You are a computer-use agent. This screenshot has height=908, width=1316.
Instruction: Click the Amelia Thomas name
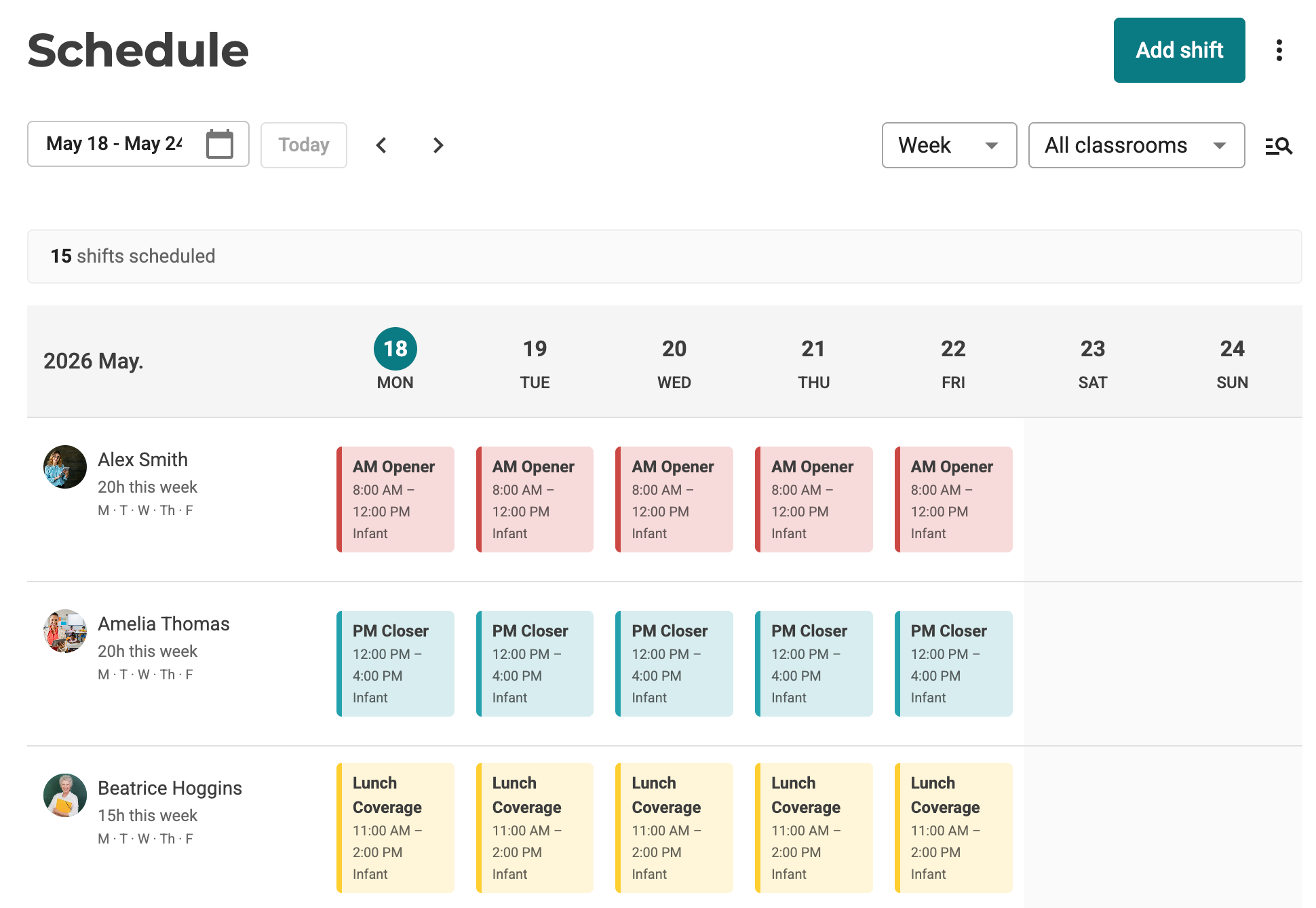click(x=163, y=624)
